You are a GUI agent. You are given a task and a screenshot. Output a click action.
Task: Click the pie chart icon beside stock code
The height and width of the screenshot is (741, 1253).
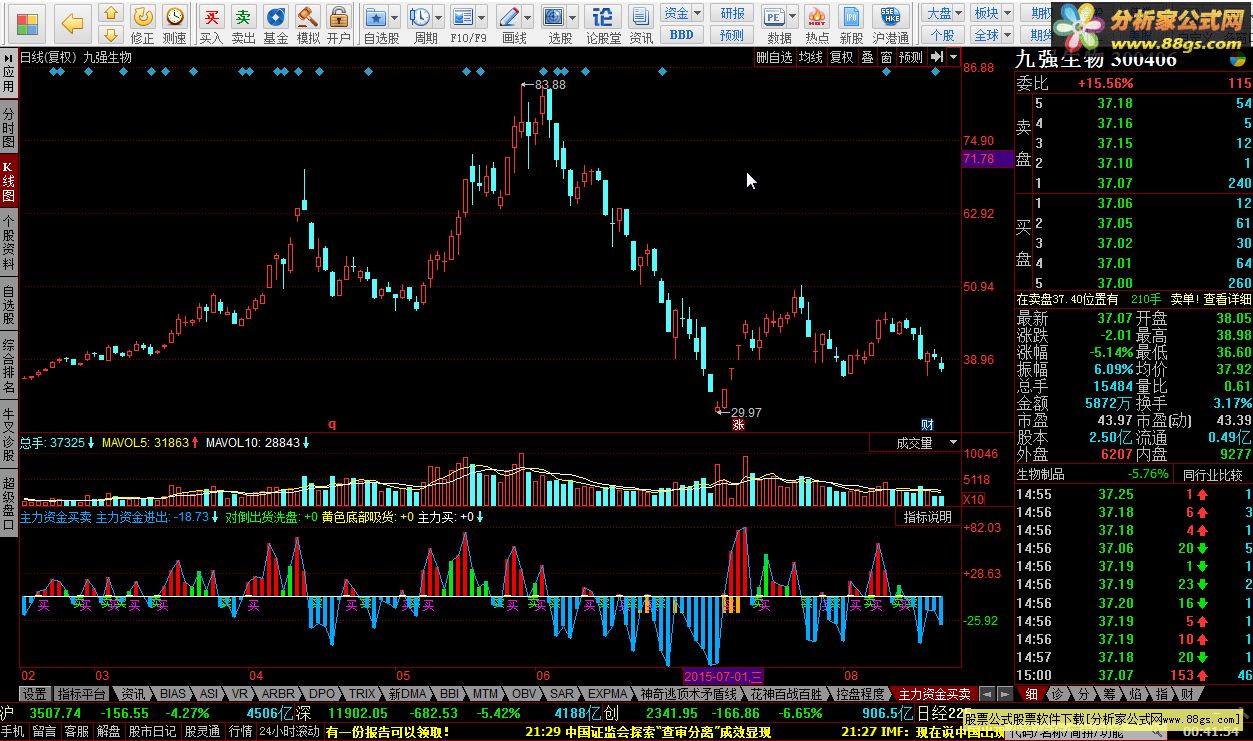coord(1237,60)
